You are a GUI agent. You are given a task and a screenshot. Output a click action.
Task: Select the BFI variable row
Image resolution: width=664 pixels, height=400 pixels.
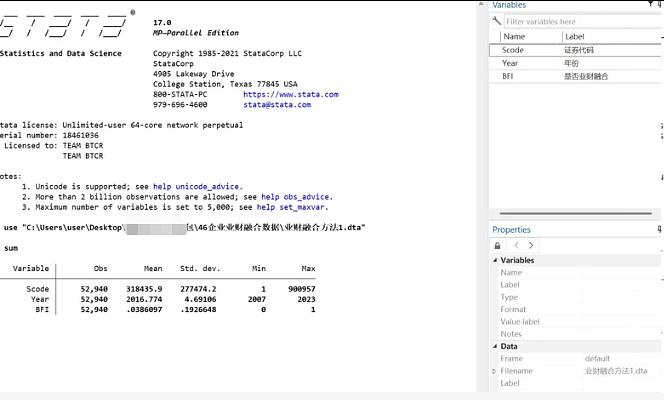(575, 76)
